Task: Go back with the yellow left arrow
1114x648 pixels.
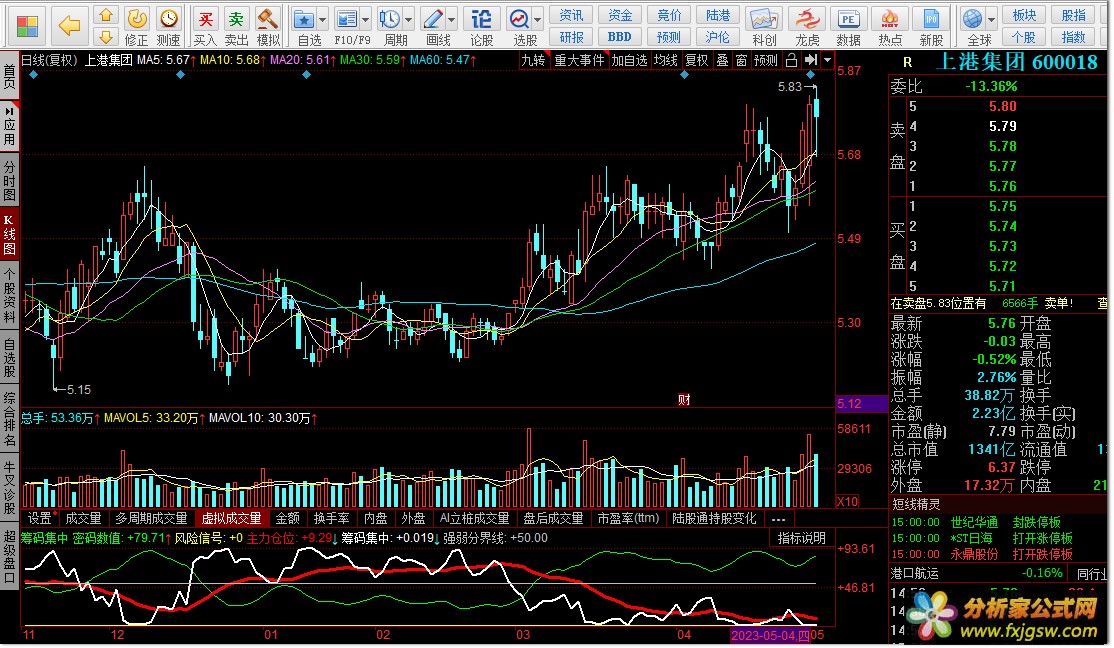Action: (x=69, y=26)
